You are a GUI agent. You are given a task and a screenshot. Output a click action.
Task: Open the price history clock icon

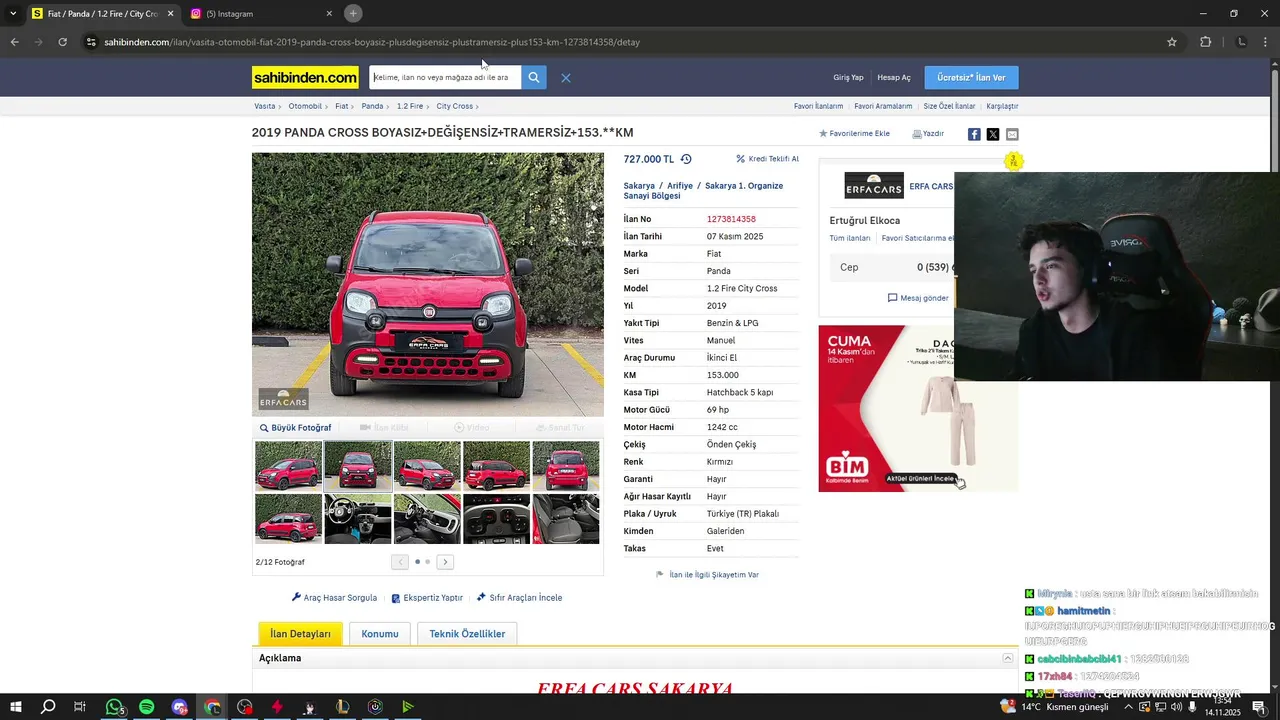click(x=686, y=159)
